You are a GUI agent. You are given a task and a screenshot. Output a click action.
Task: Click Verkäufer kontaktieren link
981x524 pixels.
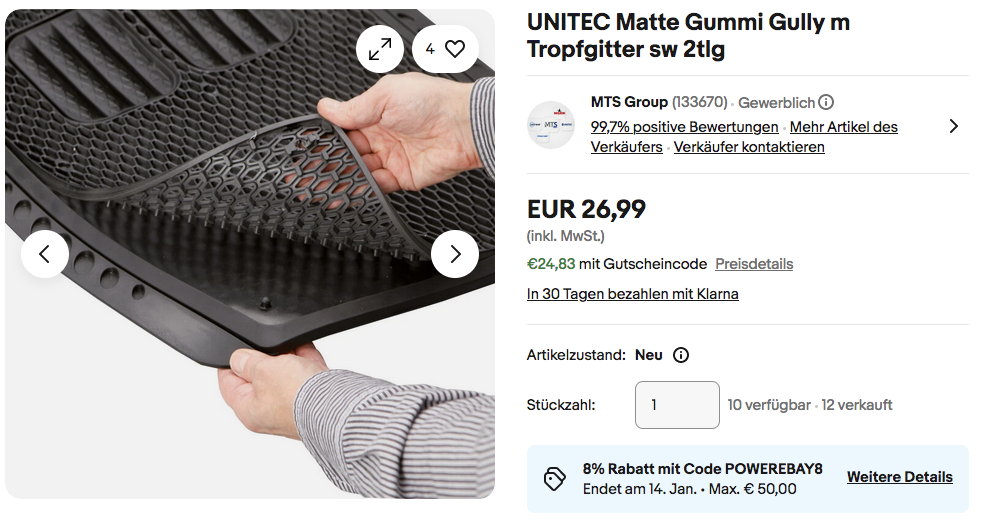[x=749, y=147]
